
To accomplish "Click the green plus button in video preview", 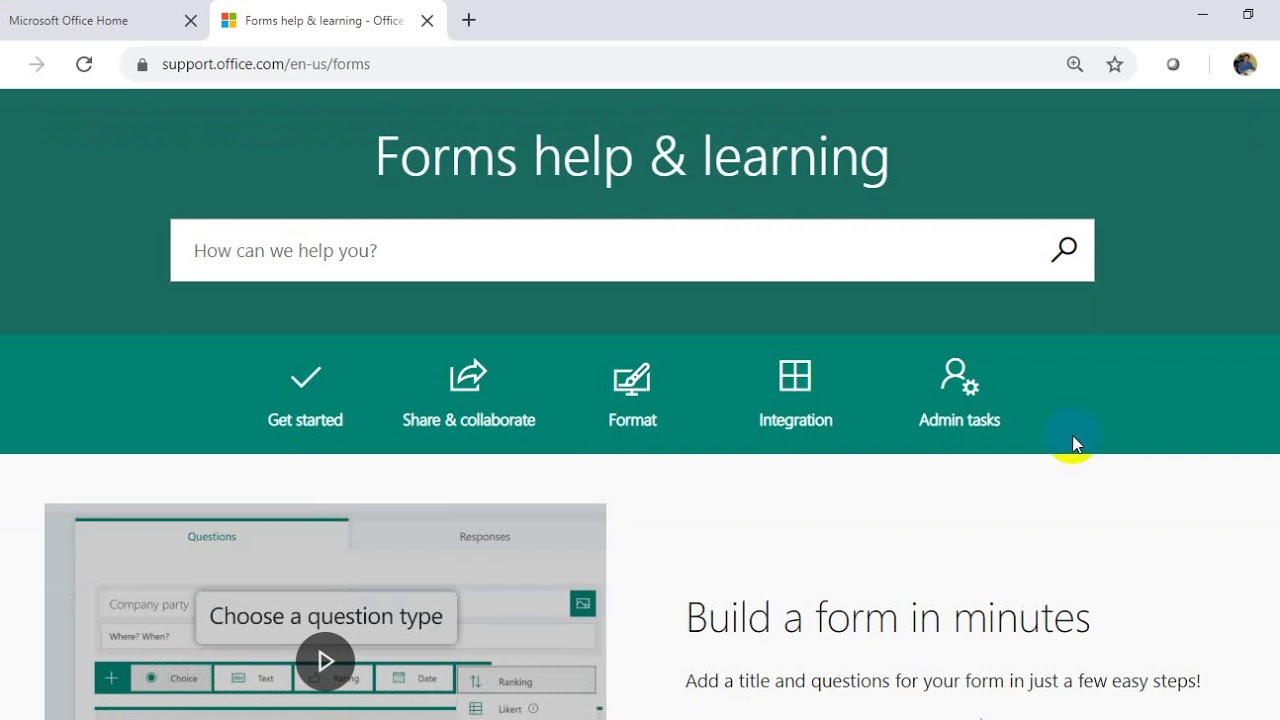I will [x=112, y=678].
